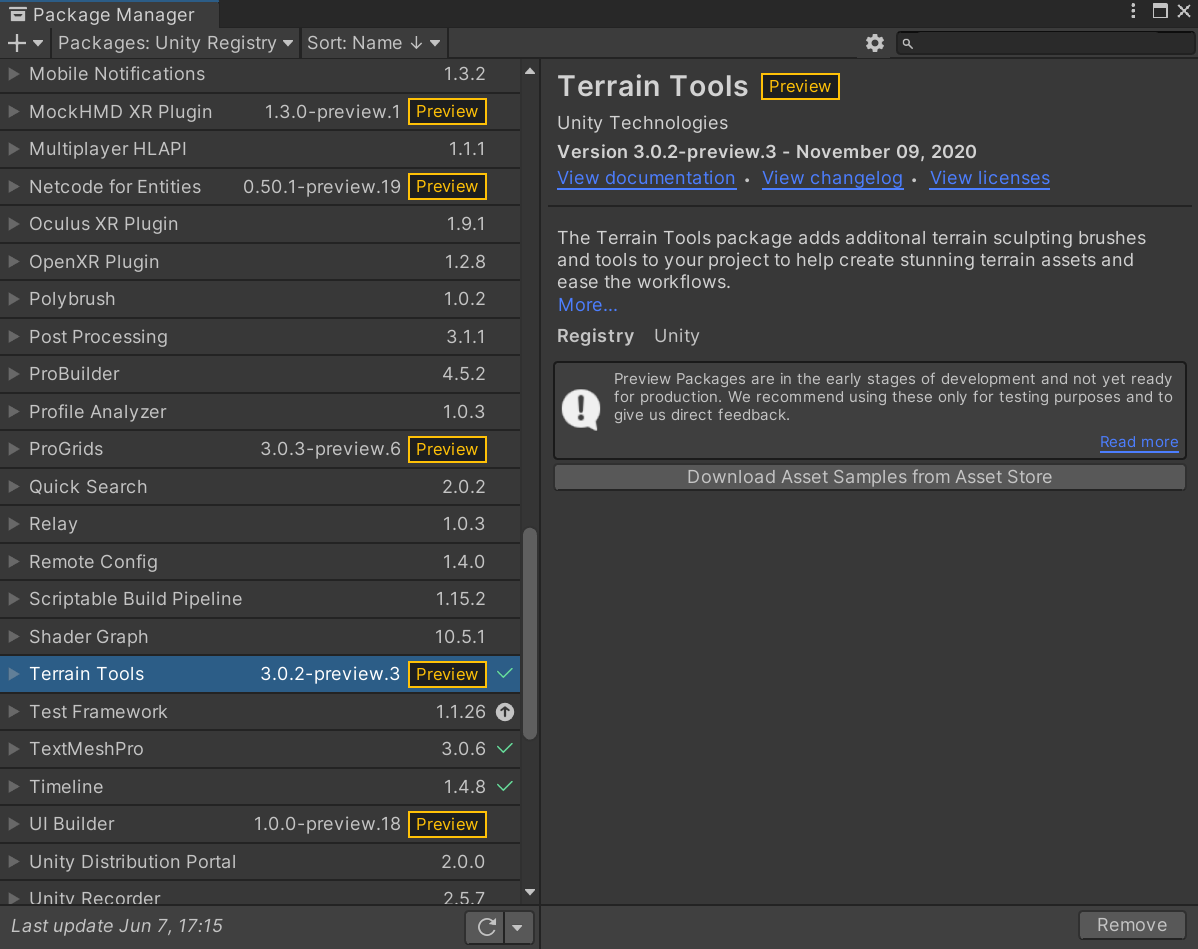Select the Scriptable Build Pipeline package
Viewport: 1198px width, 949px height.
click(x=260, y=599)
